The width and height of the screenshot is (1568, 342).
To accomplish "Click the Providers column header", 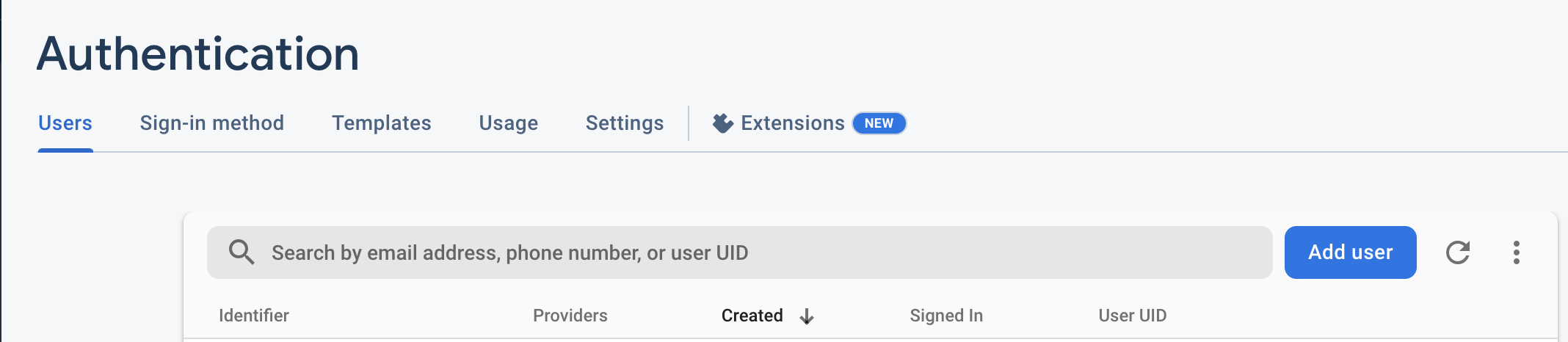I will click(570, 316).
